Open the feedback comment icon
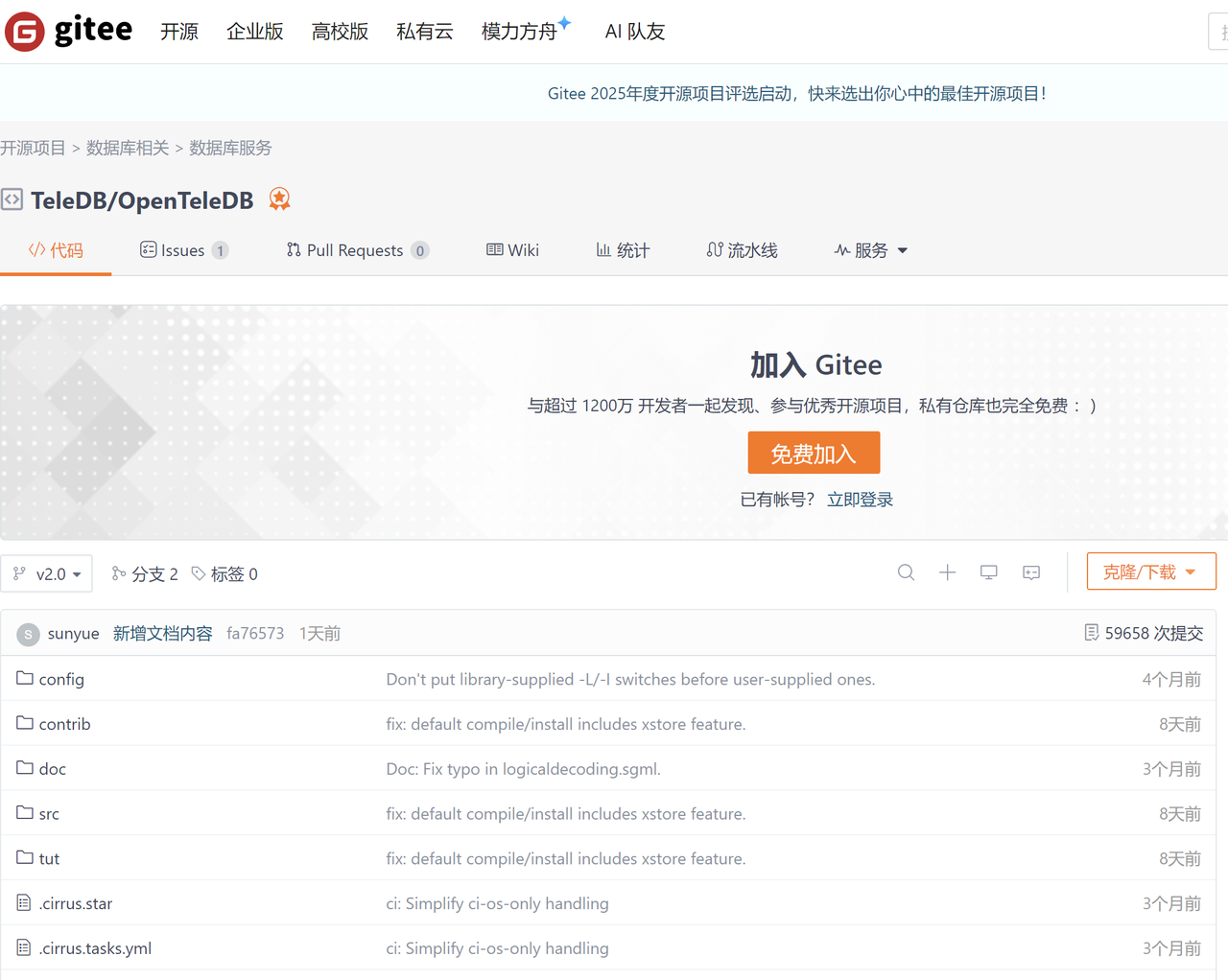Screen dimensions: 1228x980 click(x=1030, y=572)
